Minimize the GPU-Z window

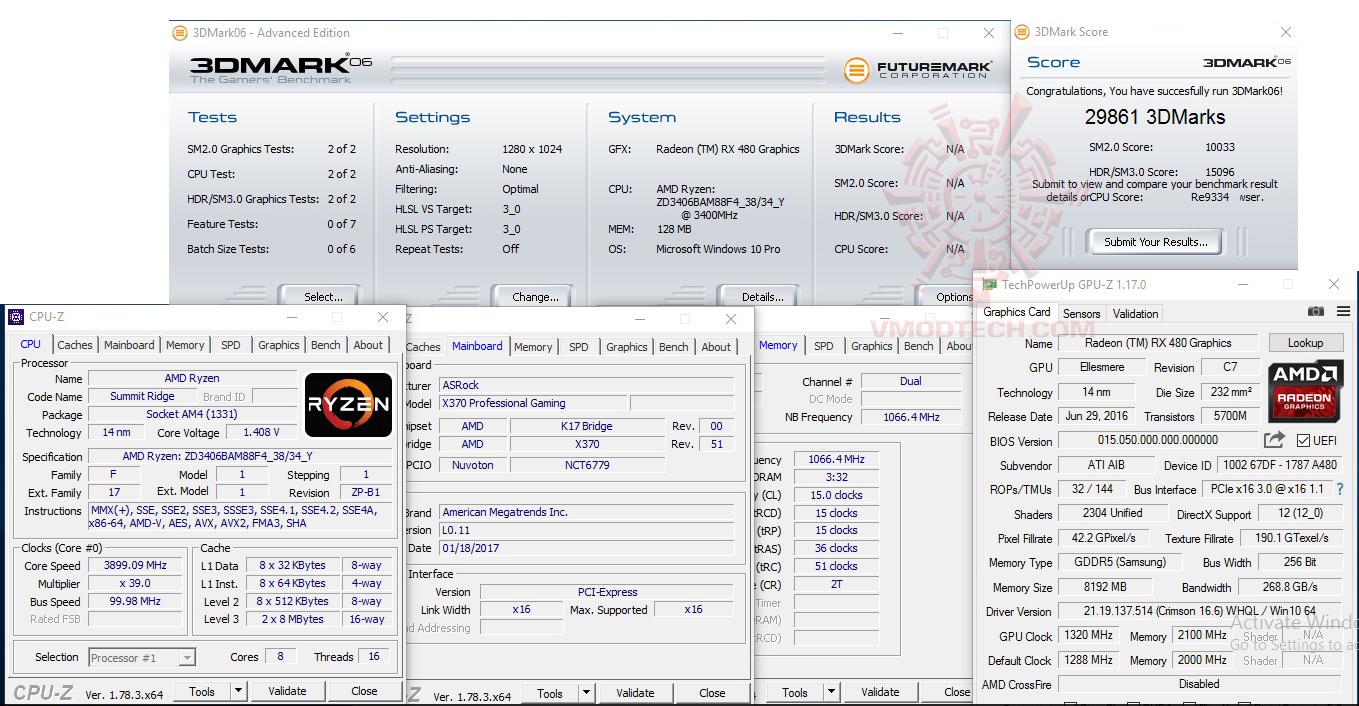[x=1242, y=285]
